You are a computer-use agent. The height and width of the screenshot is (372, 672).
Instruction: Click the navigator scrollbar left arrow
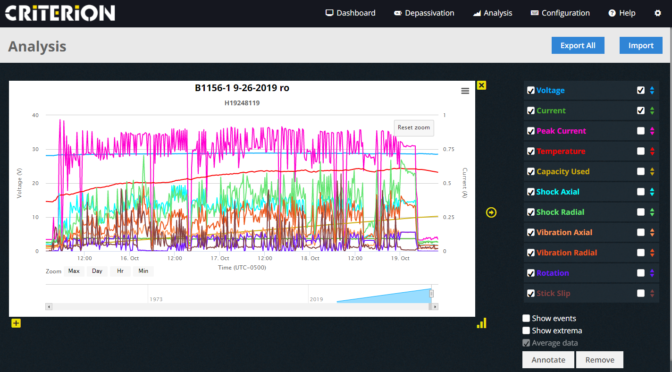click(x=49, y=307)
